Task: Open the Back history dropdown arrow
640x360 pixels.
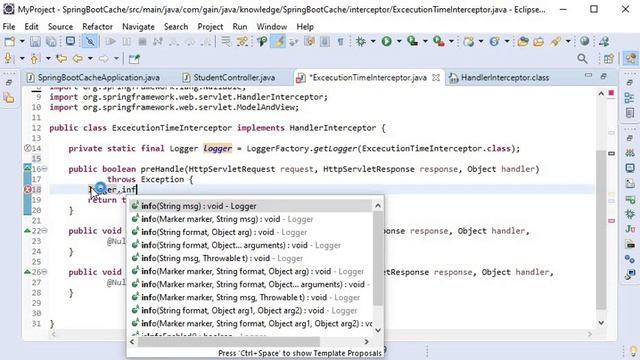Action: (90, 59)
